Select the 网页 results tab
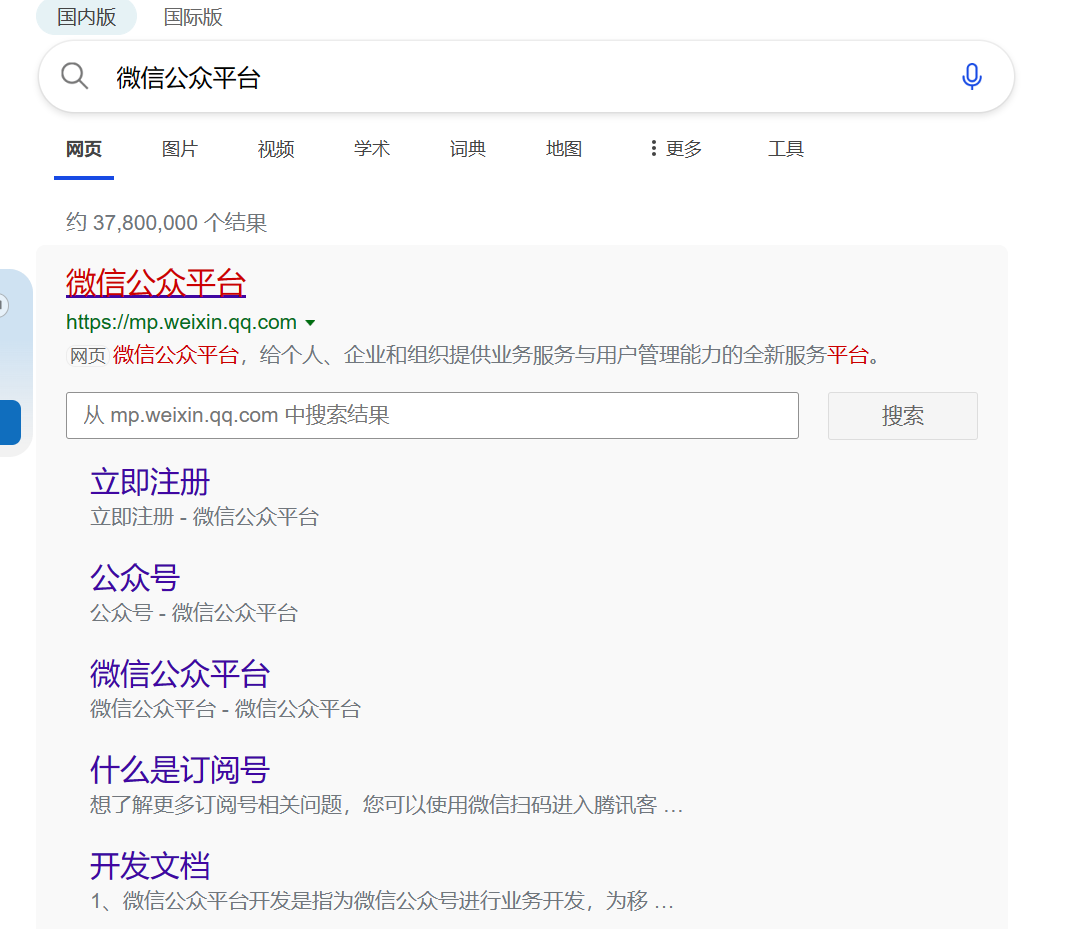 84,149
